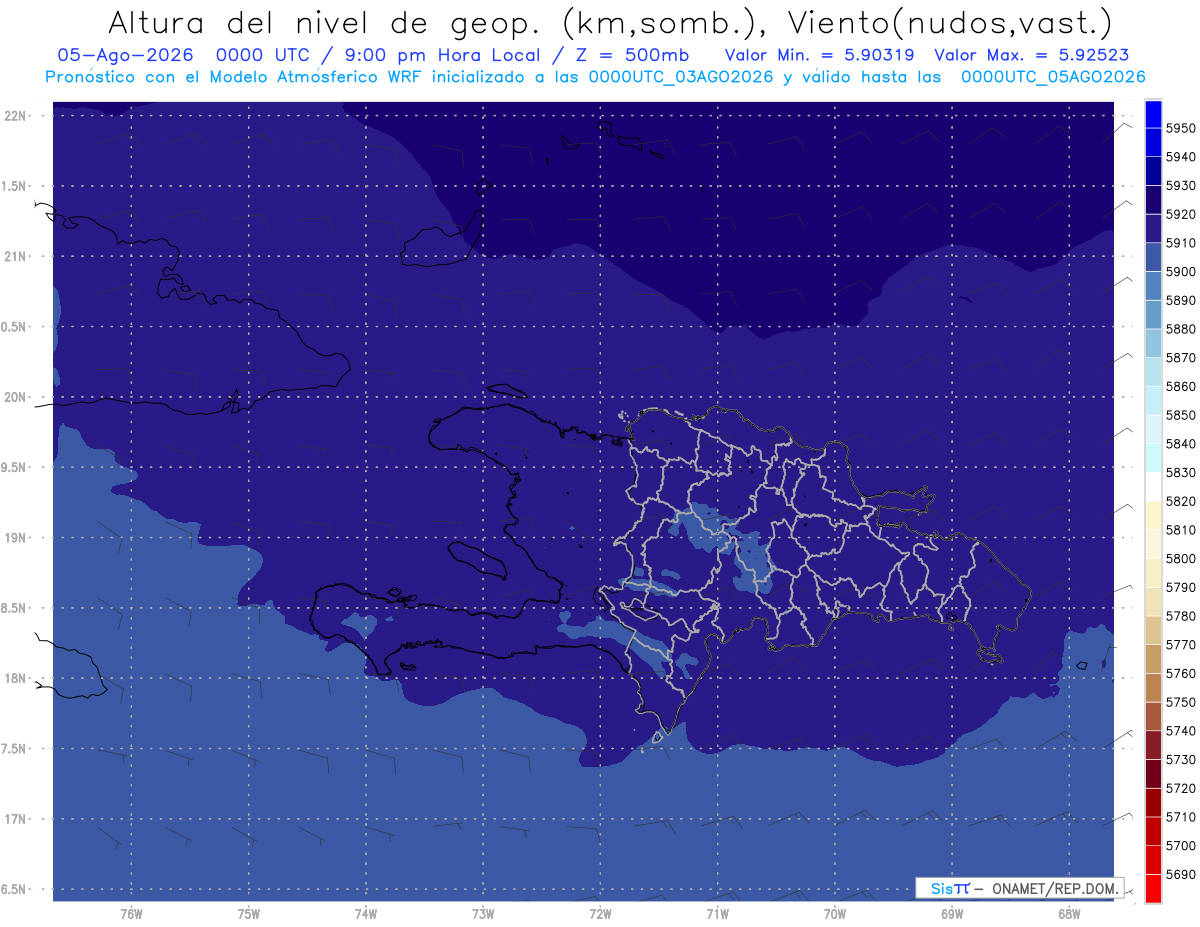The image size is (1200, 927).
Task: Click the 17N latitude label
Action: point(15,820)
